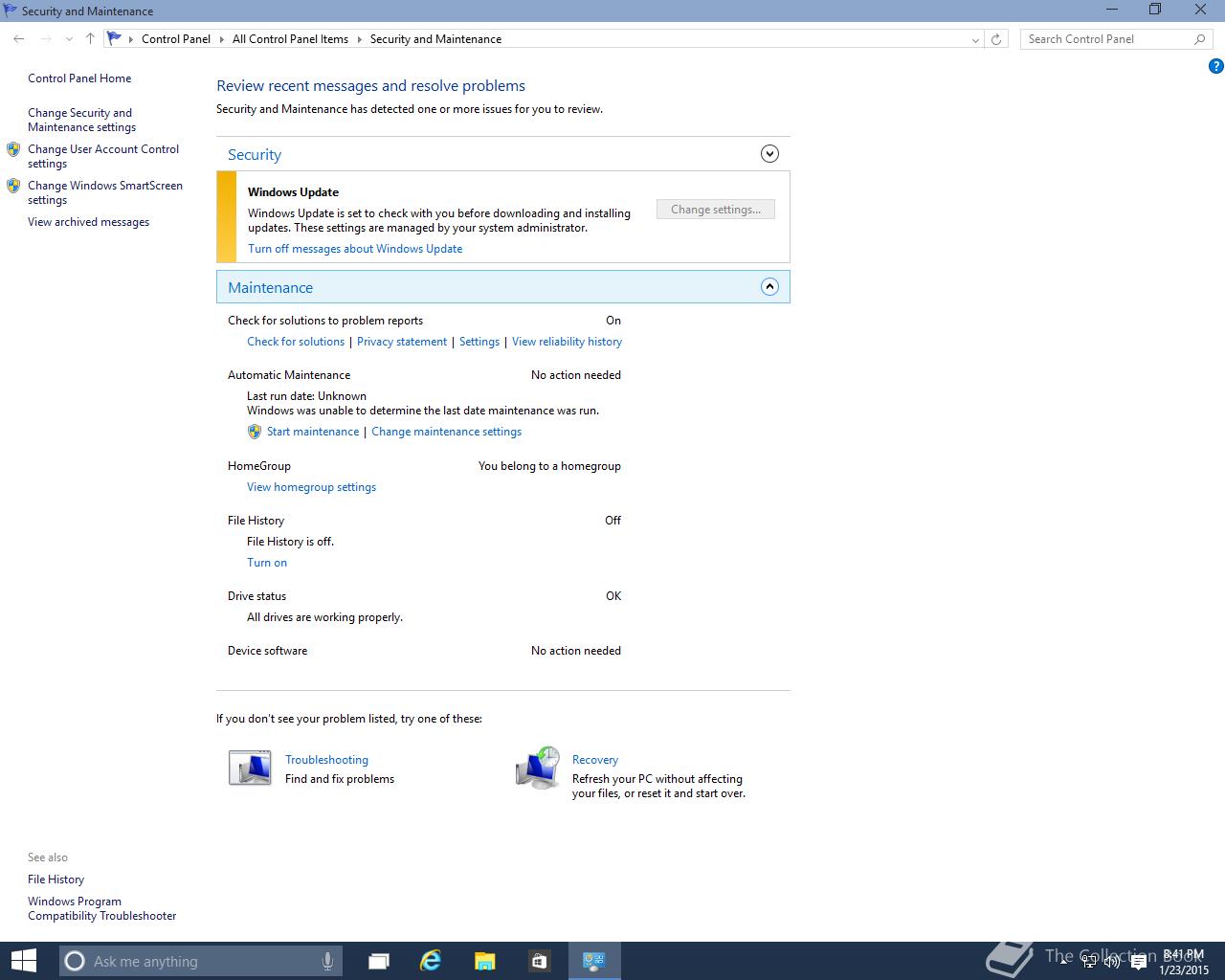Turn off messages about Windows Update
The image size is (1225, 980).
click(x=355, y=249)
